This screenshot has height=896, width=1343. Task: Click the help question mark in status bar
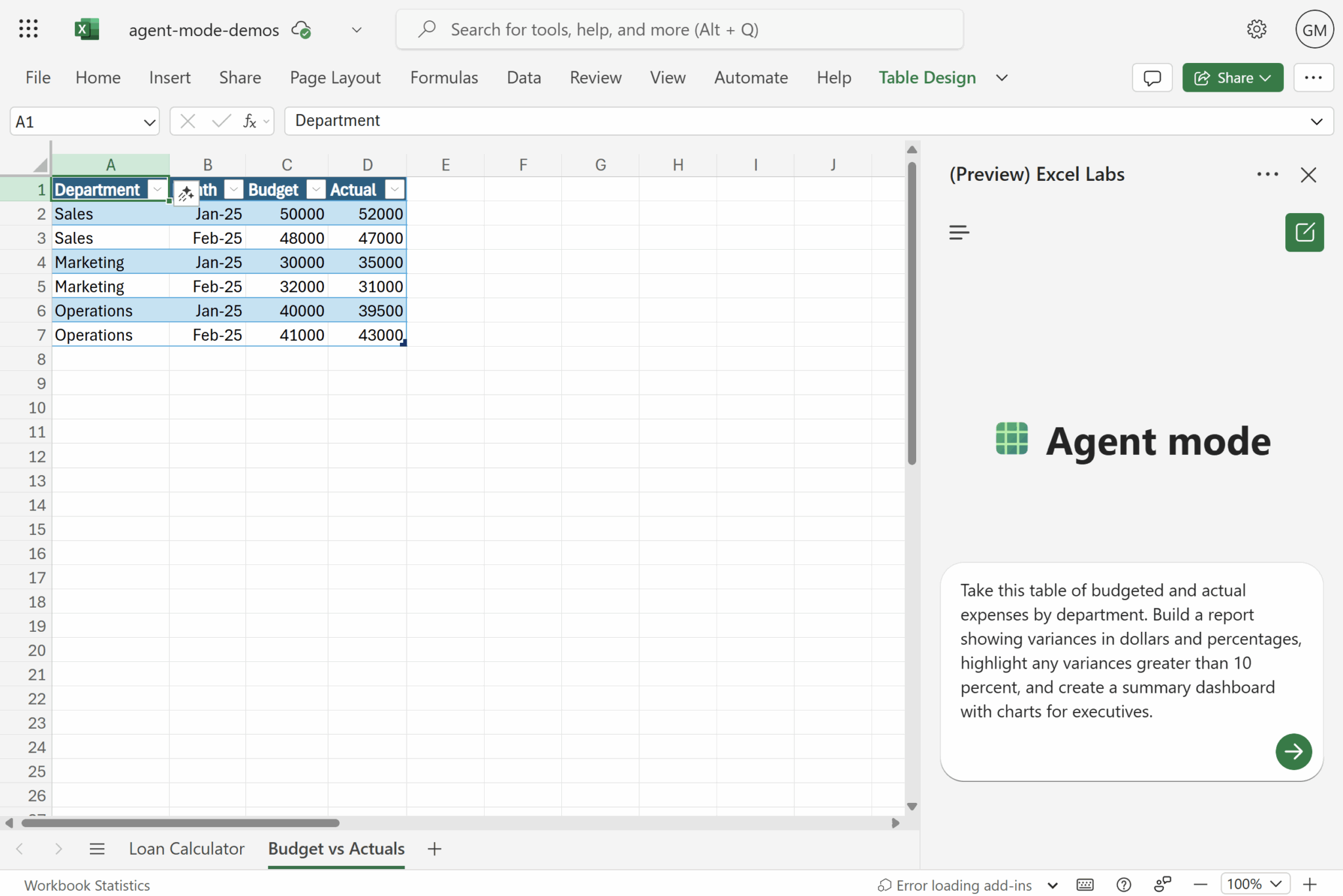tap(1123, 885)
